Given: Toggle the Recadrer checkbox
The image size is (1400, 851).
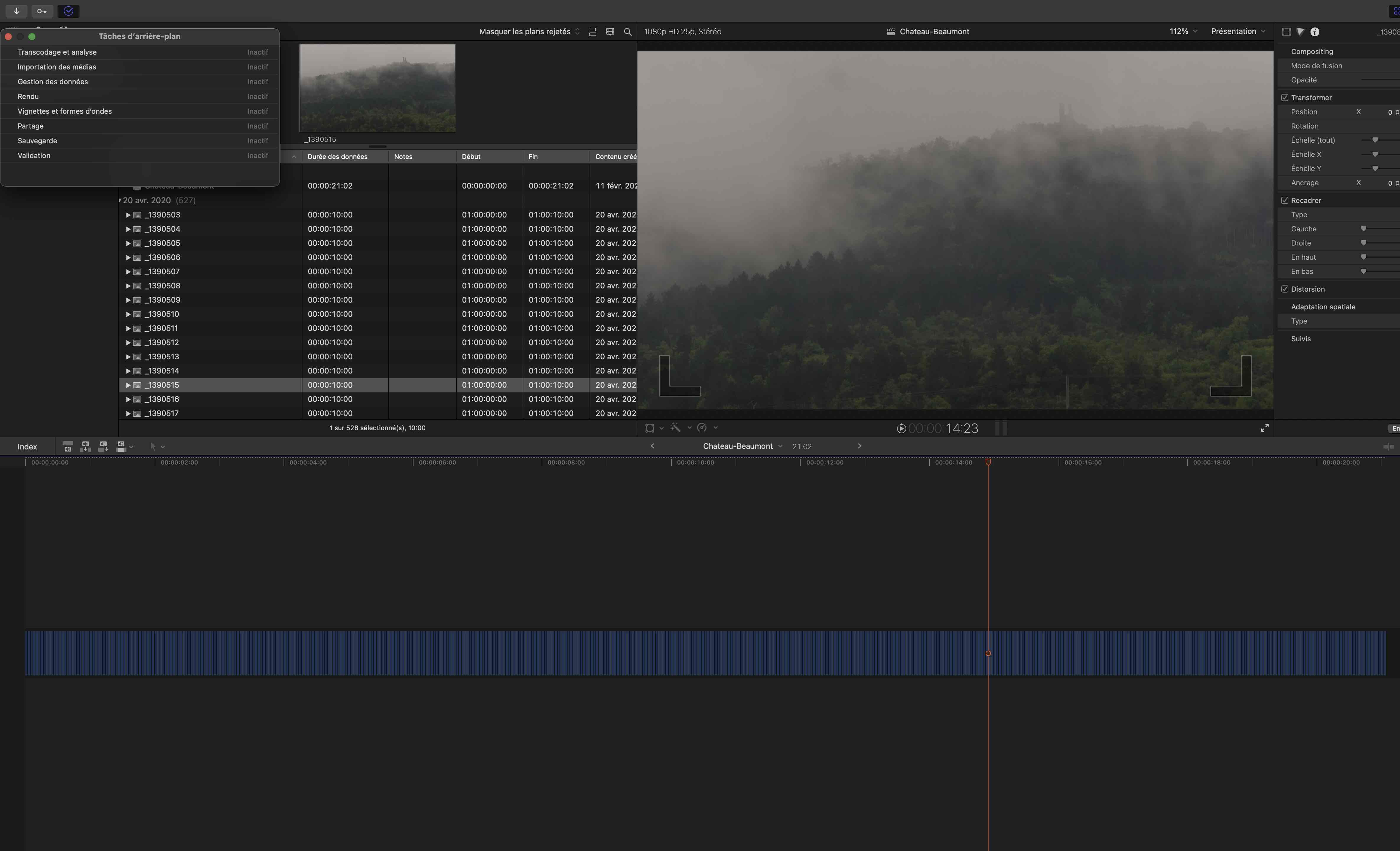Looking at the screenshot, I should [1285, 201].
